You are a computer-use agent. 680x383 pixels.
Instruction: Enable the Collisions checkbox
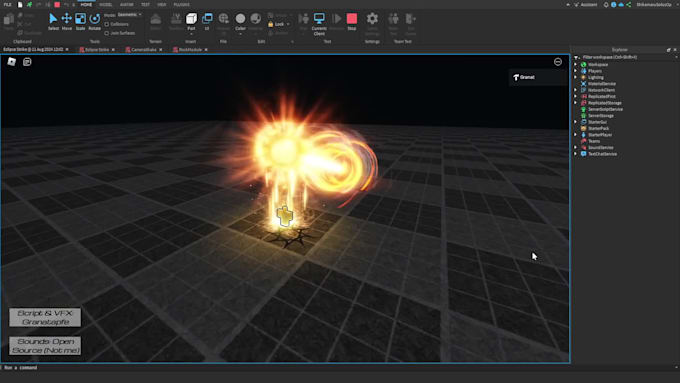tap(107, 24)
